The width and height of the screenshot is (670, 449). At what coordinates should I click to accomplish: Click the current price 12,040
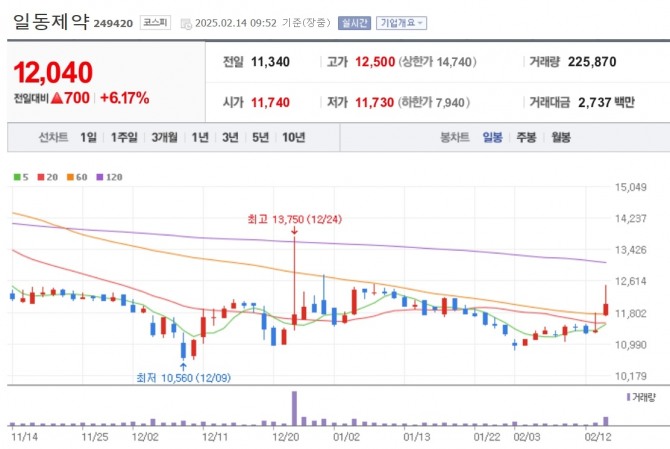pyautogui.click(x=53, y=72)
